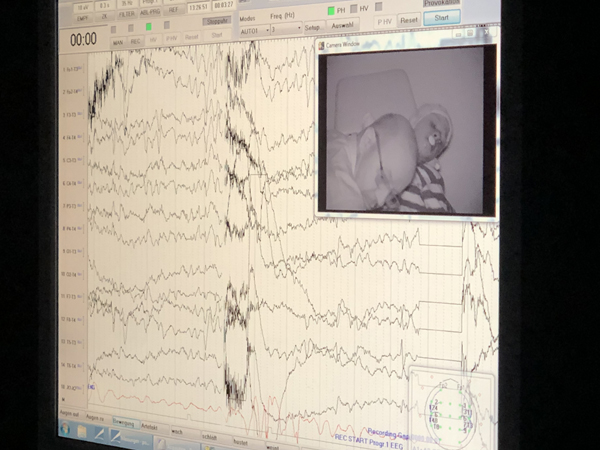
Task: Click channel 1 label in the EEG montage
Action: (73, 69)
